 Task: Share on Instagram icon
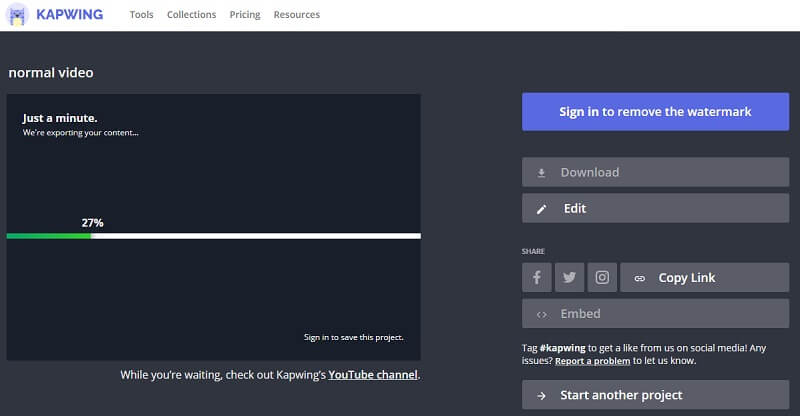602,278
